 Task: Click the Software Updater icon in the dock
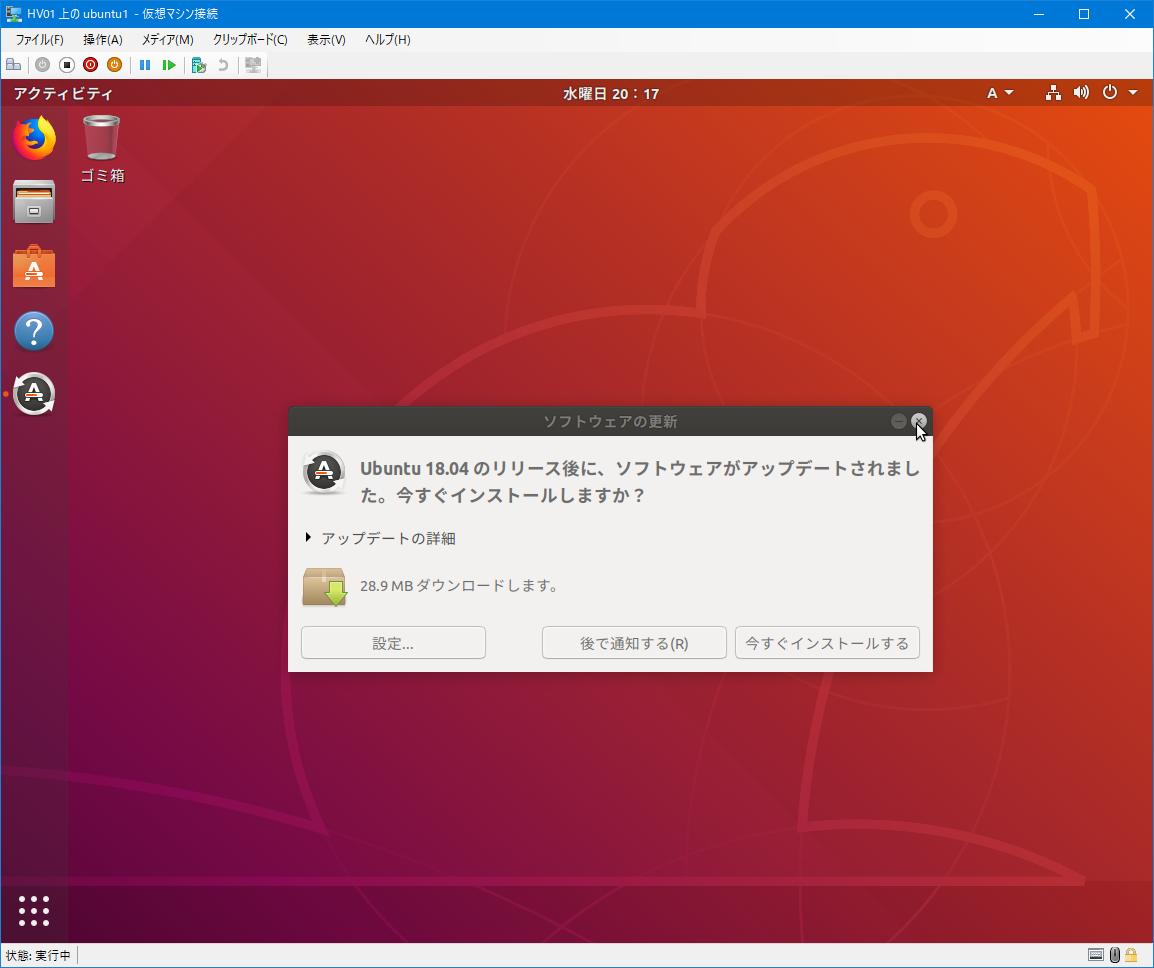(x=34, y=394)
